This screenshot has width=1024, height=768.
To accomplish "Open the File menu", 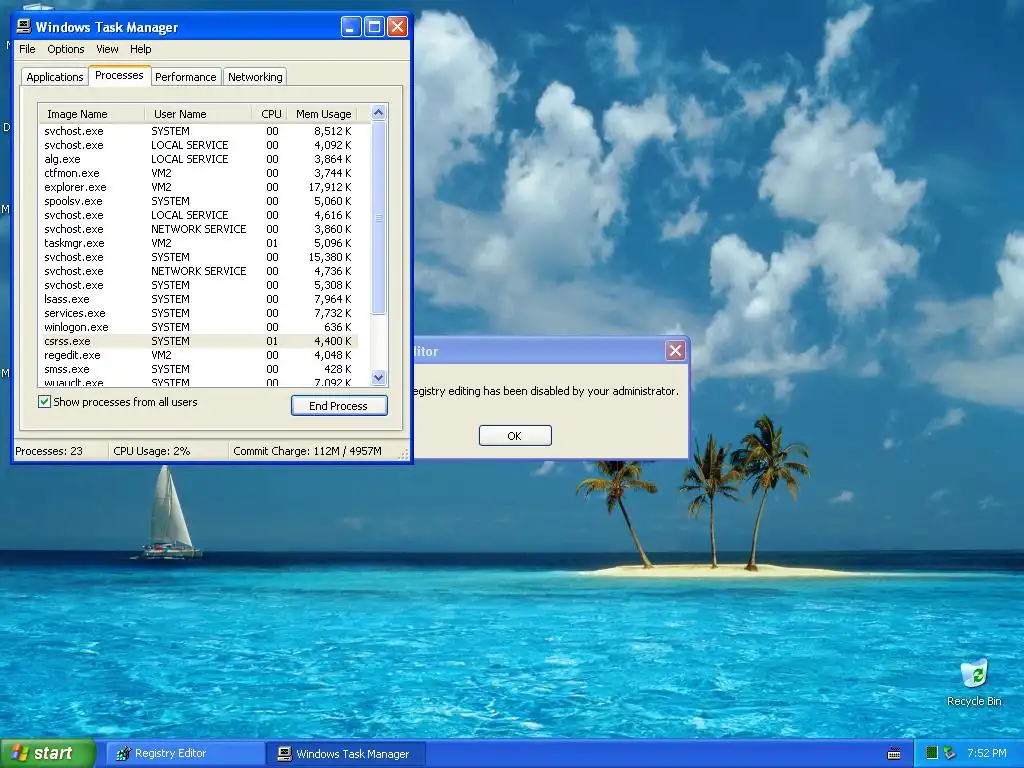I will coord(27,49).
